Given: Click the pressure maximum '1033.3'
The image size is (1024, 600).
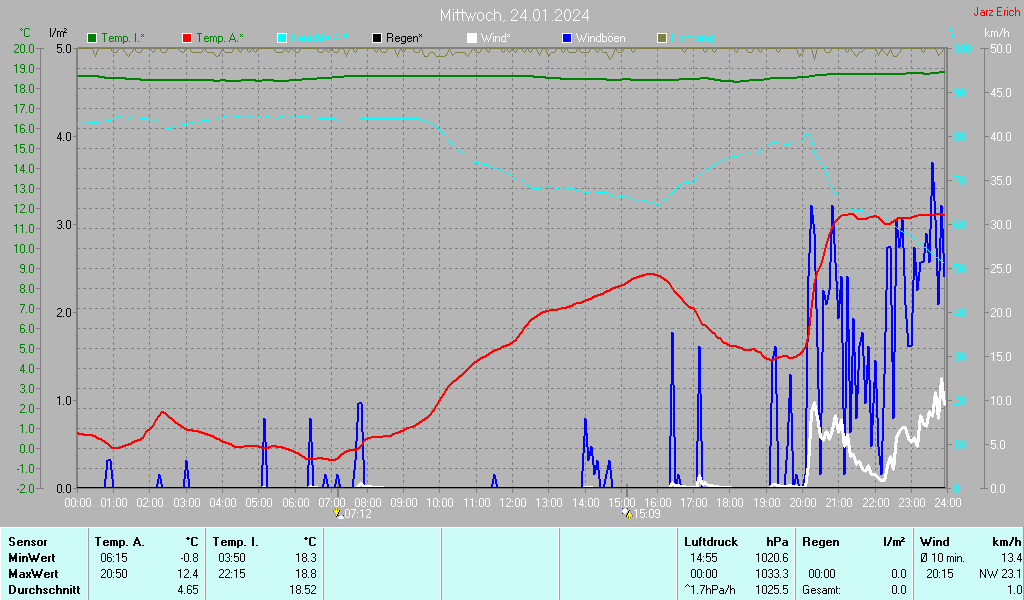Looking at the screenshot, I should point(772,574).
